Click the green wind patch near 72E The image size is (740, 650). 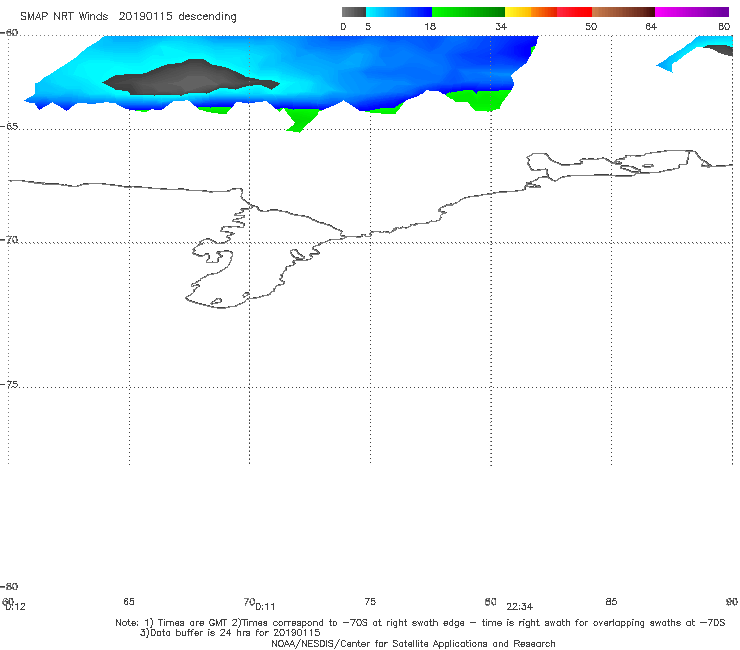(x=300, y=118)
